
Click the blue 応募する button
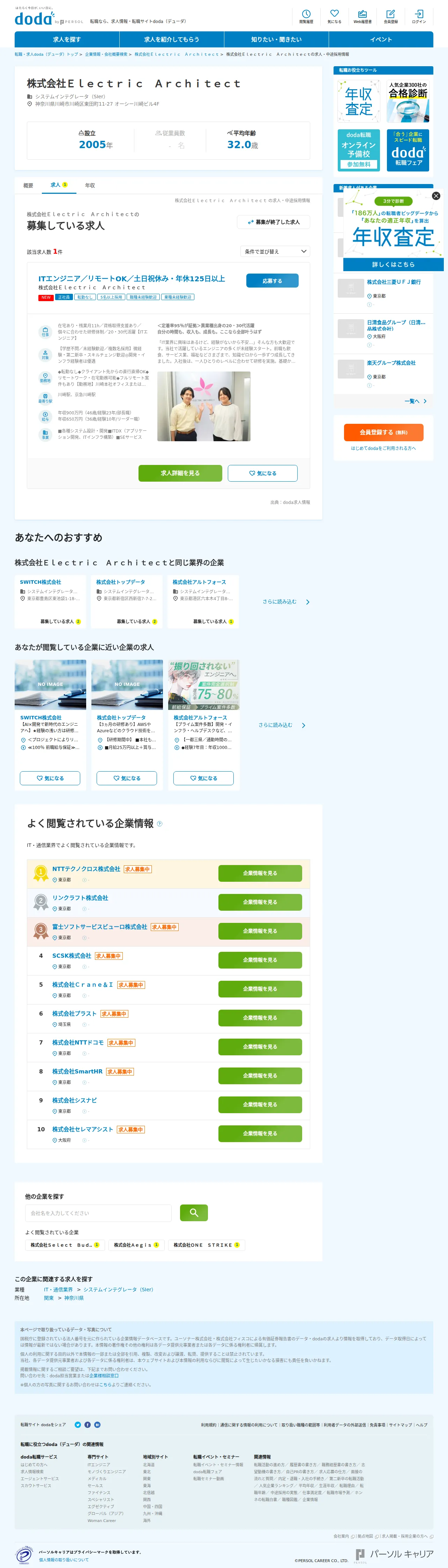coord(272,281)
